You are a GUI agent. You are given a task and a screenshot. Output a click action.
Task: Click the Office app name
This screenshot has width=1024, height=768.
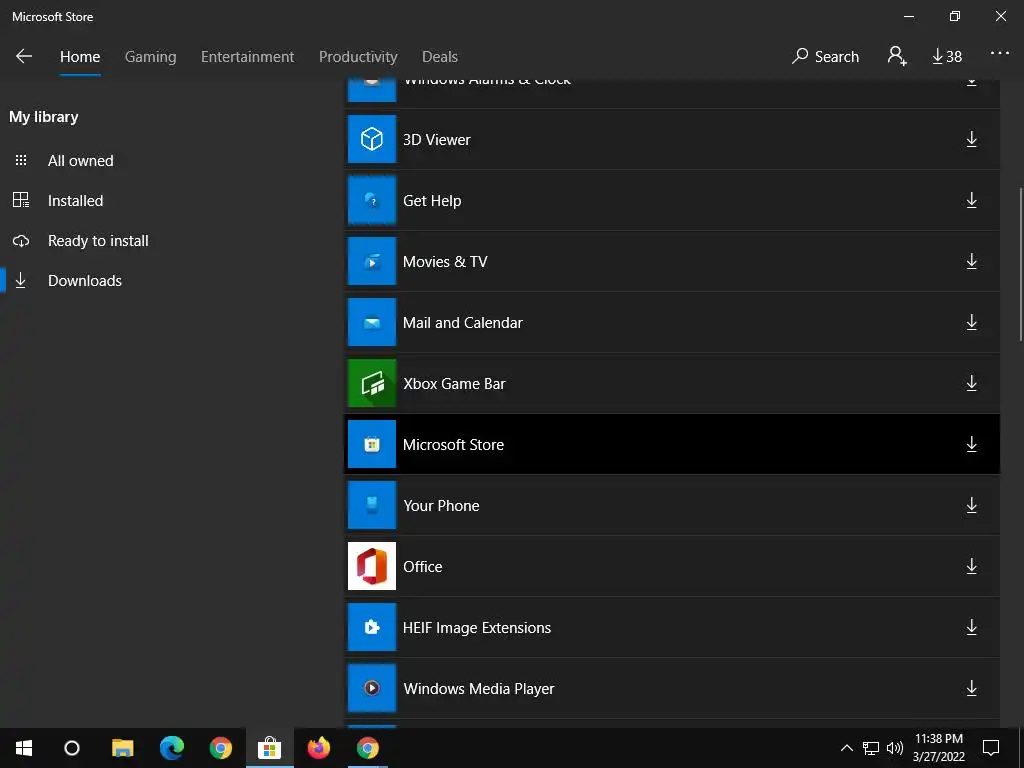point(422,567)
